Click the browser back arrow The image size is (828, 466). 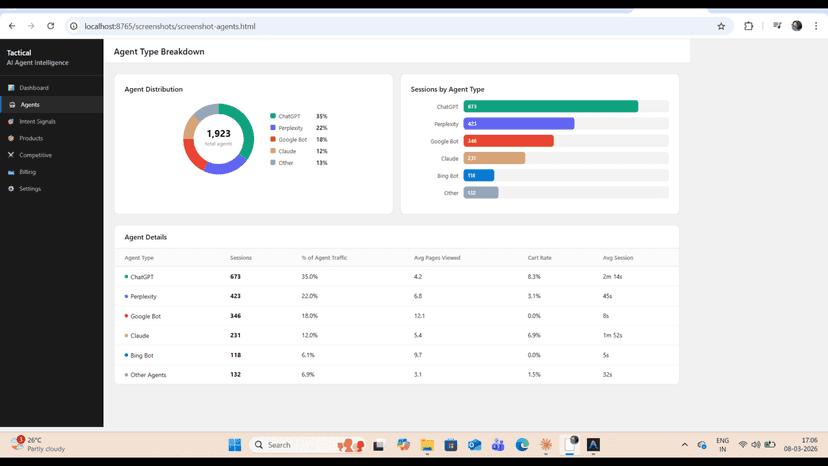click(12, 26)
